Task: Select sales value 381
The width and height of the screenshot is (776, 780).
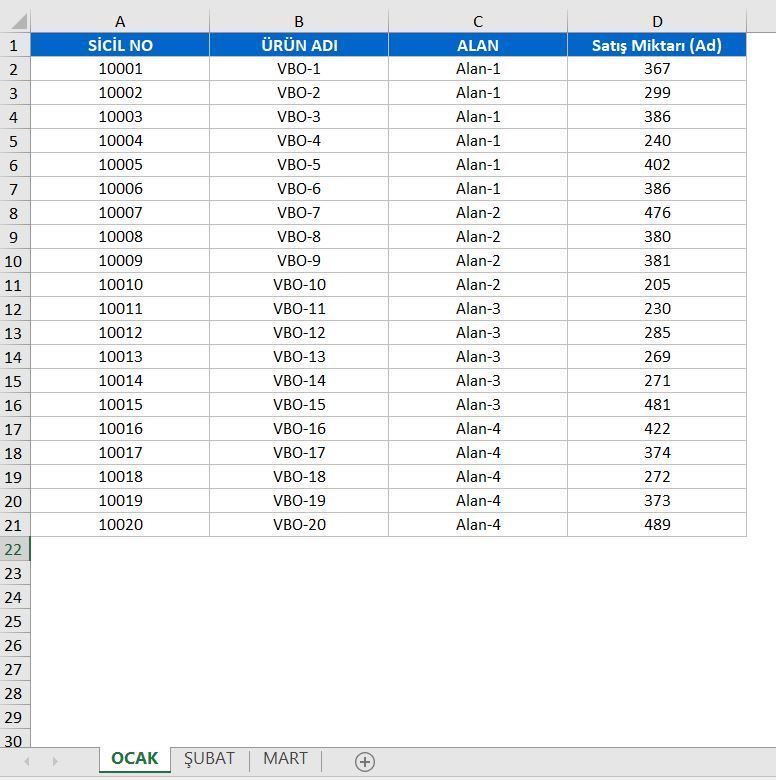Action: (x=657, y=260)
